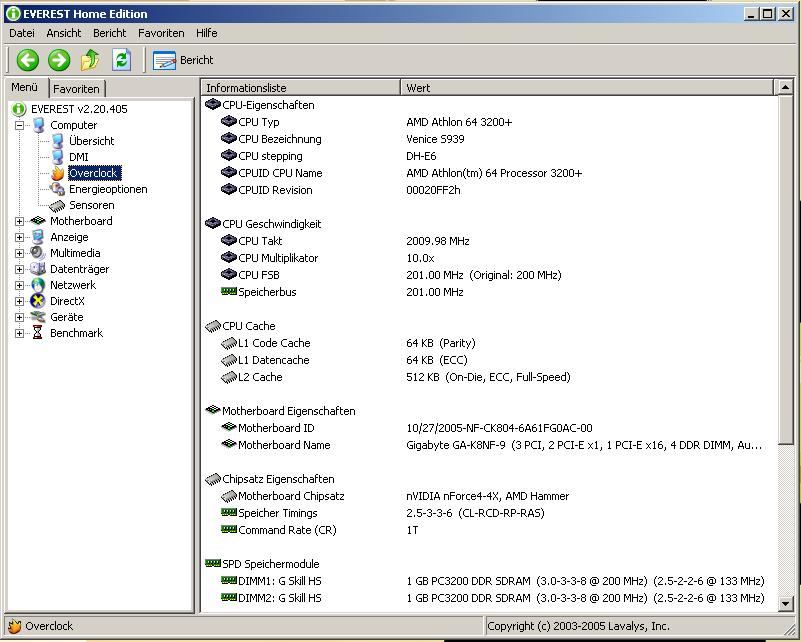This screenshot has height=642, width=801.
Task: Click the Speicherbus memory stick icon
Action: click(229, 291)
